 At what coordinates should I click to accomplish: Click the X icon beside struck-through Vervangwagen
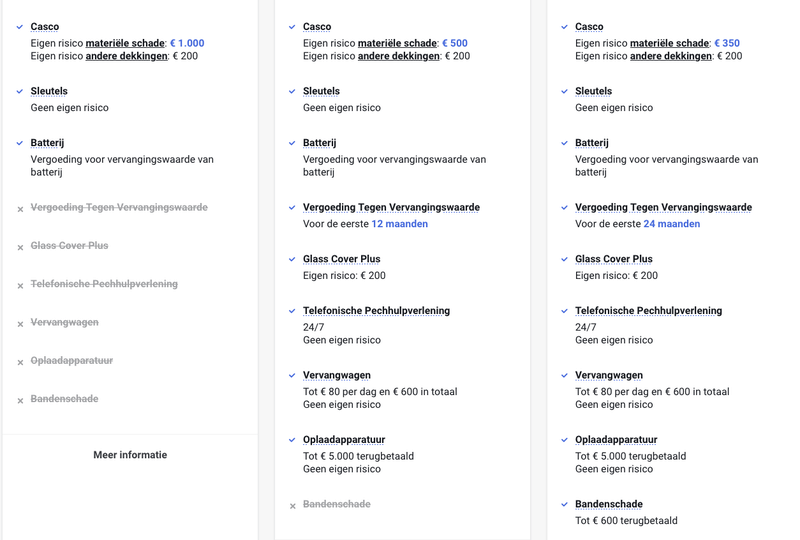pyautogui.click(x=20, y=324)
